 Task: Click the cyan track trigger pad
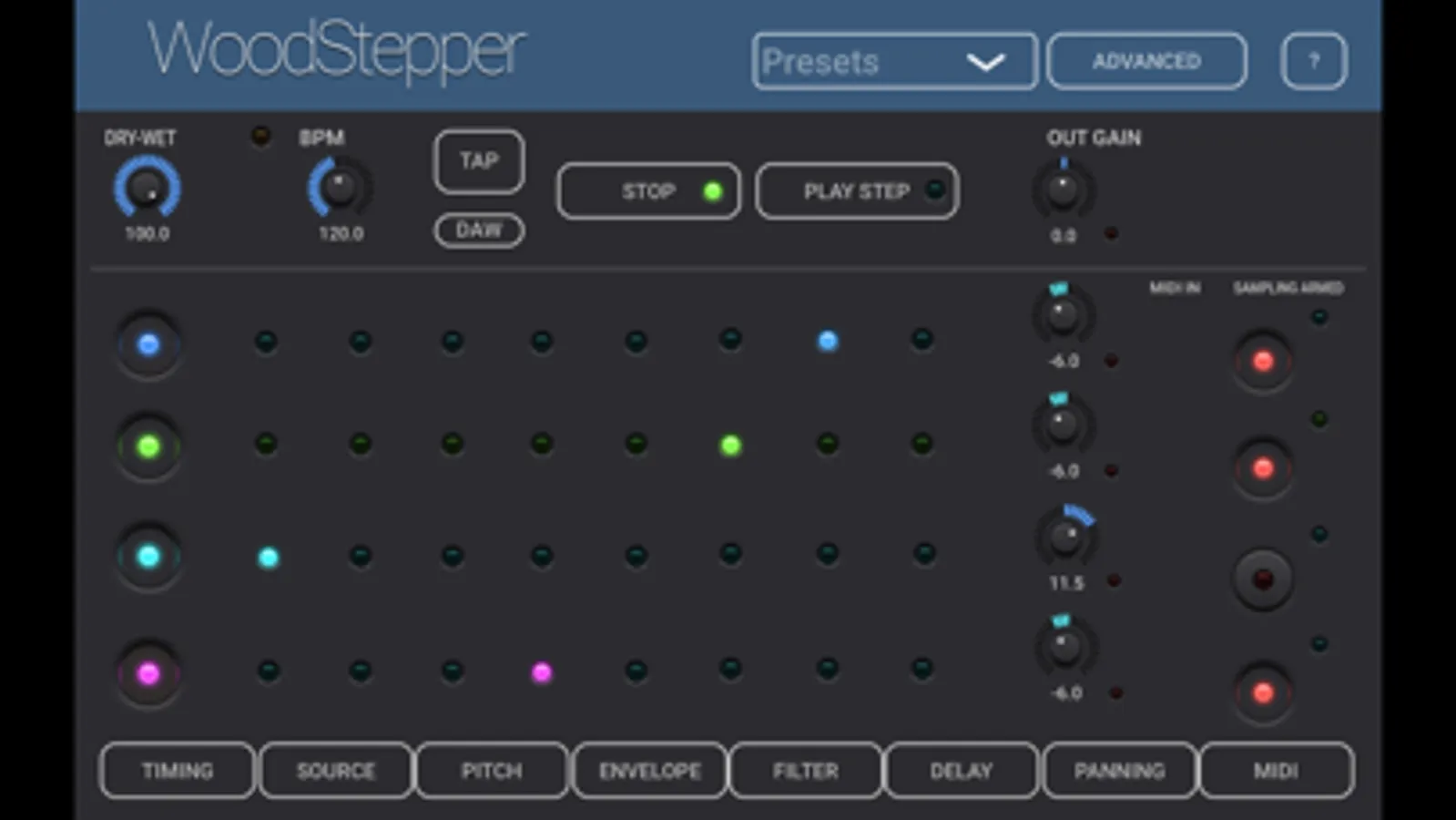148,557
